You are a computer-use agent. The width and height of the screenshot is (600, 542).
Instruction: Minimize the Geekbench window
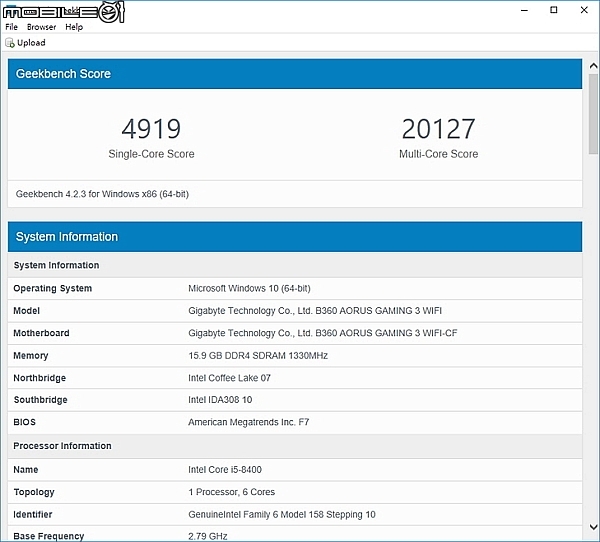(524, 10)
